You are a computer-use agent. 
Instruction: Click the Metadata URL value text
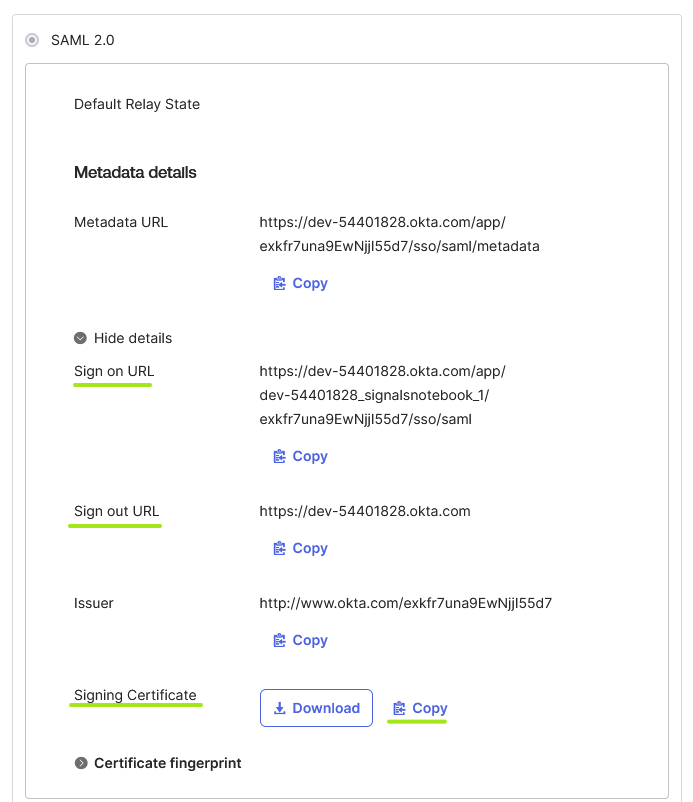pos(399,234)
